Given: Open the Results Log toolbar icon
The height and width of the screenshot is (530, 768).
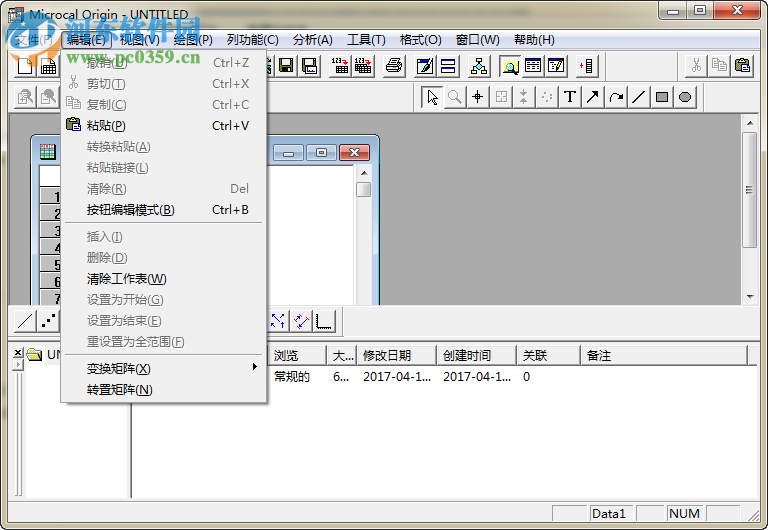Looking at the screenshot, I should pyautogui.click(x=533, y=66).
